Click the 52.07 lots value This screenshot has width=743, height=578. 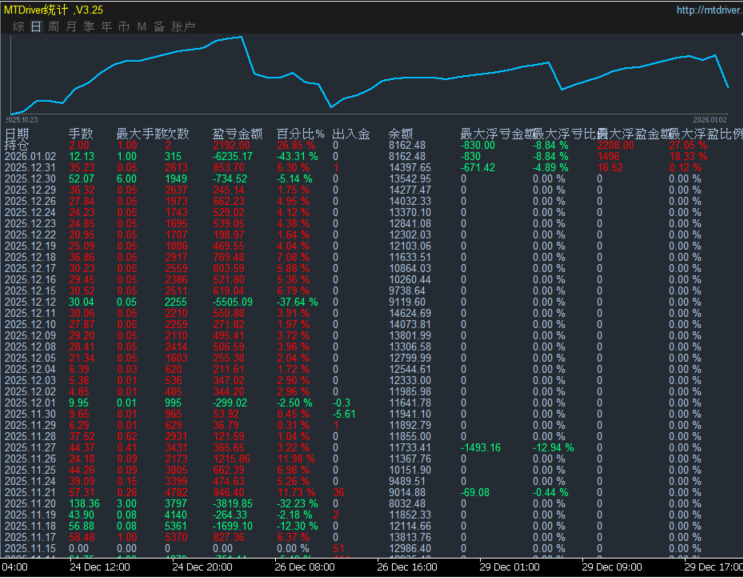pos(82,179)
